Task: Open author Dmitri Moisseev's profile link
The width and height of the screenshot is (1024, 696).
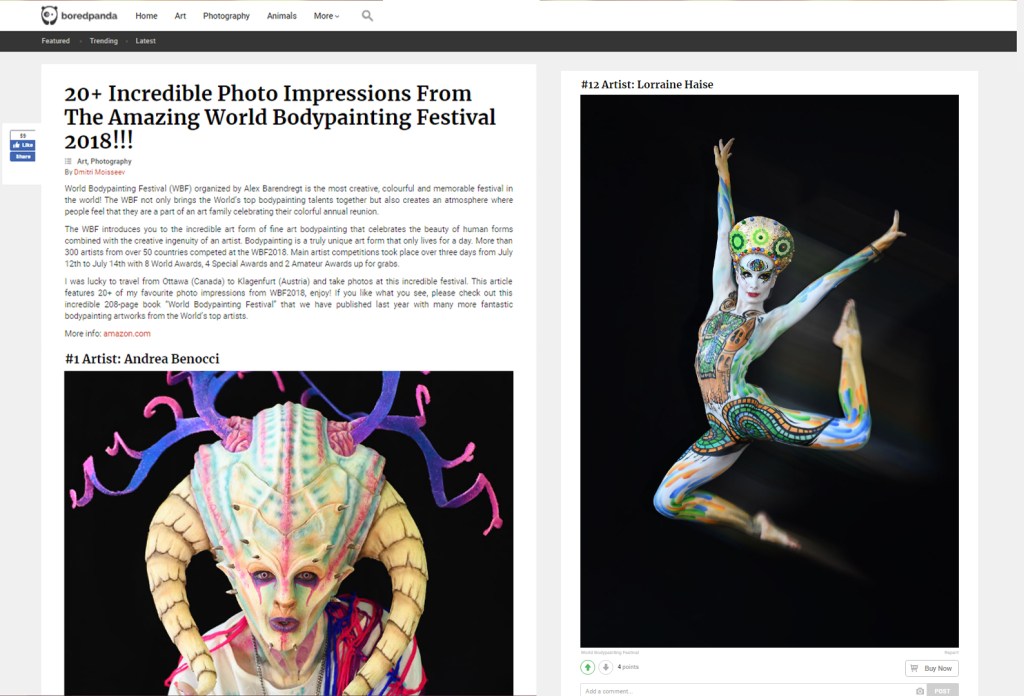Action: [x=99, y=172]
